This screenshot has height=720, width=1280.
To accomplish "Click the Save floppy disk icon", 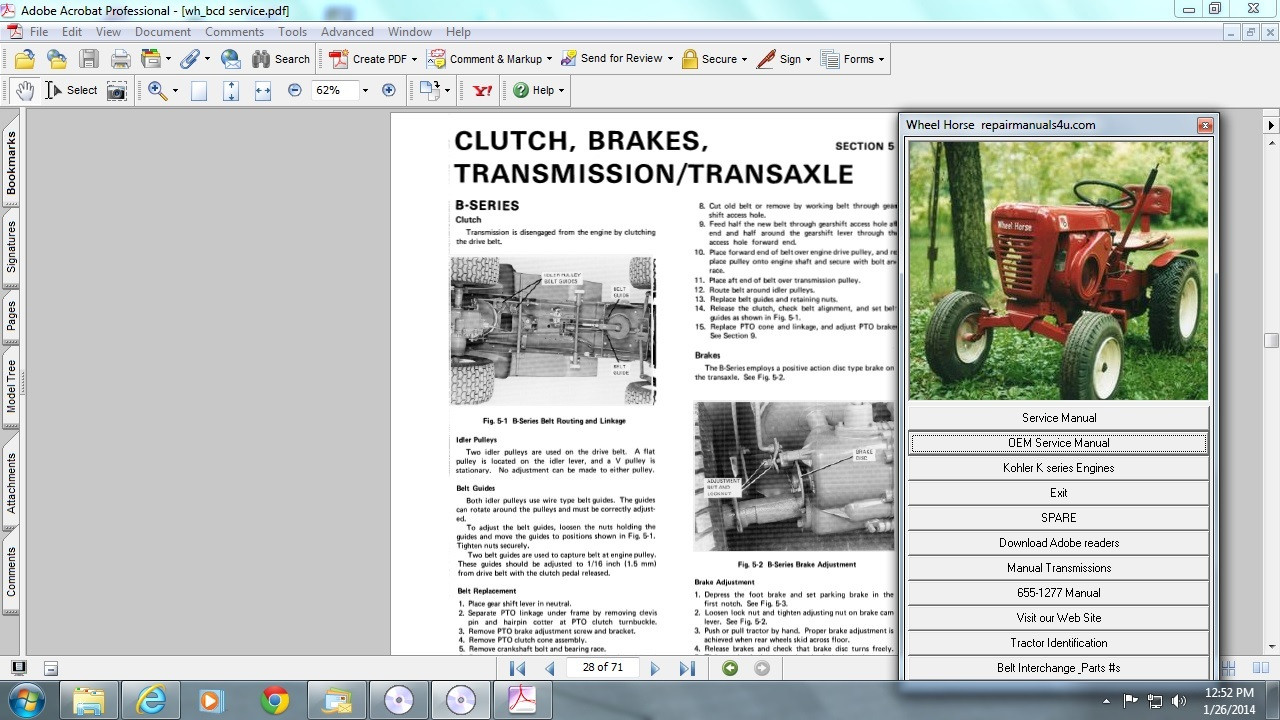I will (89, 59).
